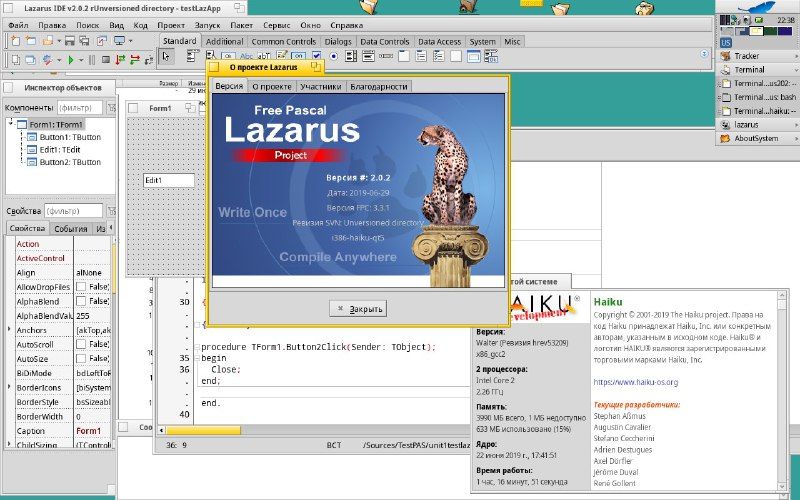The image size is (800, 500).
Task: Focus the Компоненты filter input field
Action: (x=80, y=108)
